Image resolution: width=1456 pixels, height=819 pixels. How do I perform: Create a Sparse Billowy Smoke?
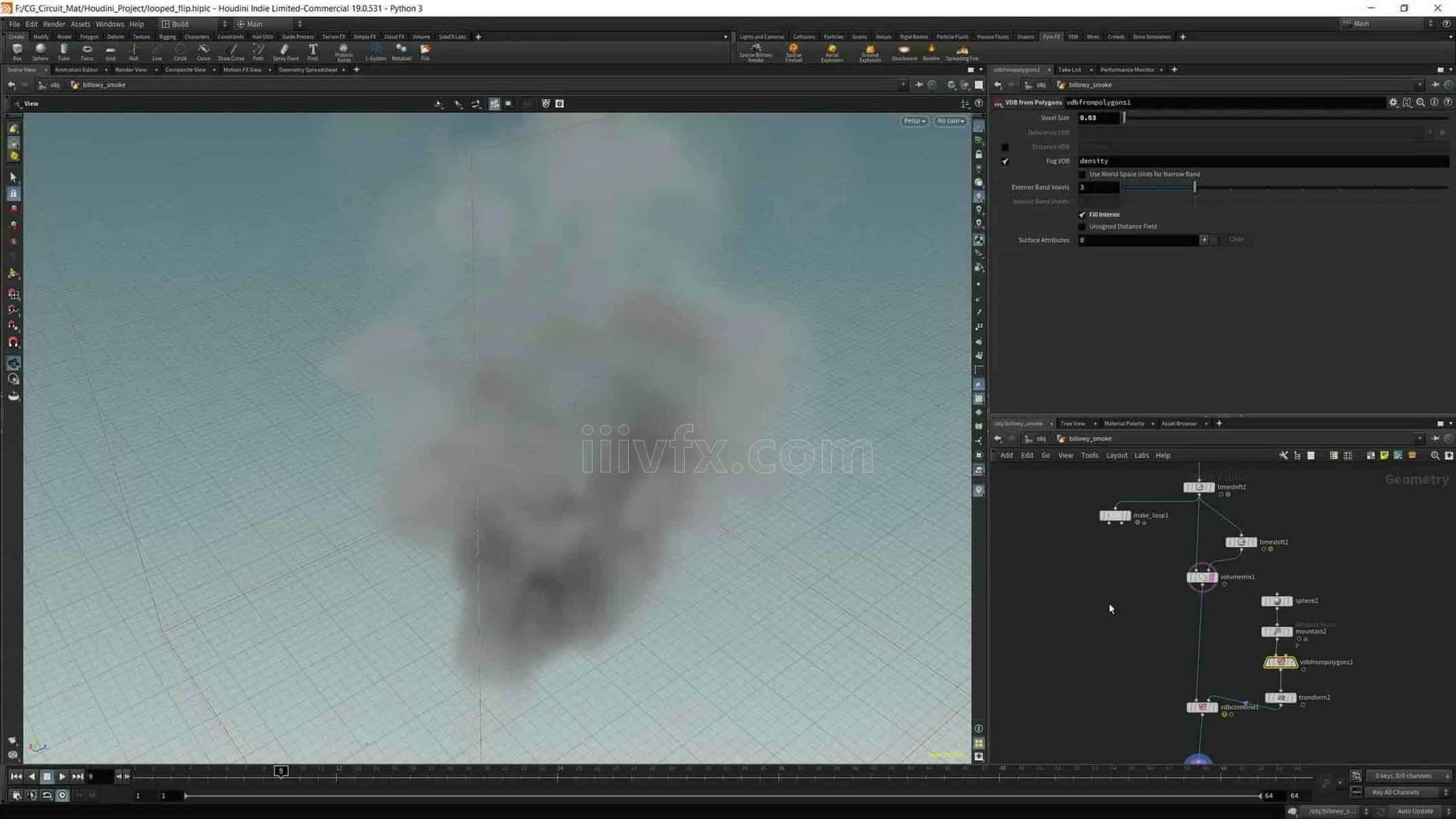pos(755,53)
